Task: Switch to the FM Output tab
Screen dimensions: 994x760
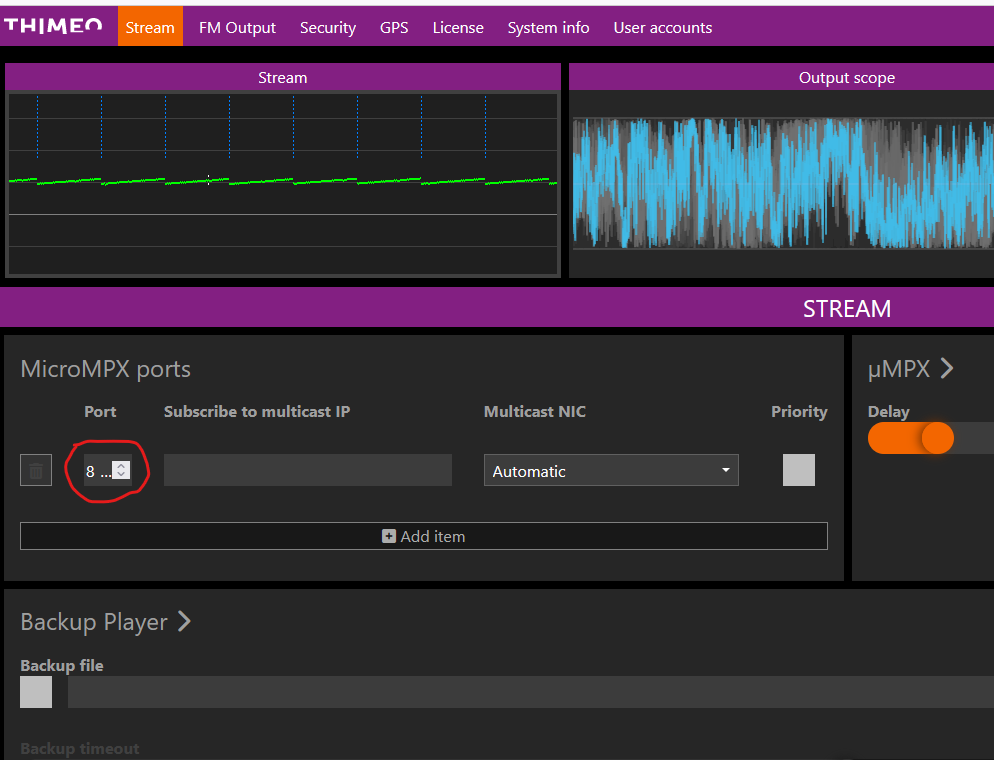Action: (237, 28)
